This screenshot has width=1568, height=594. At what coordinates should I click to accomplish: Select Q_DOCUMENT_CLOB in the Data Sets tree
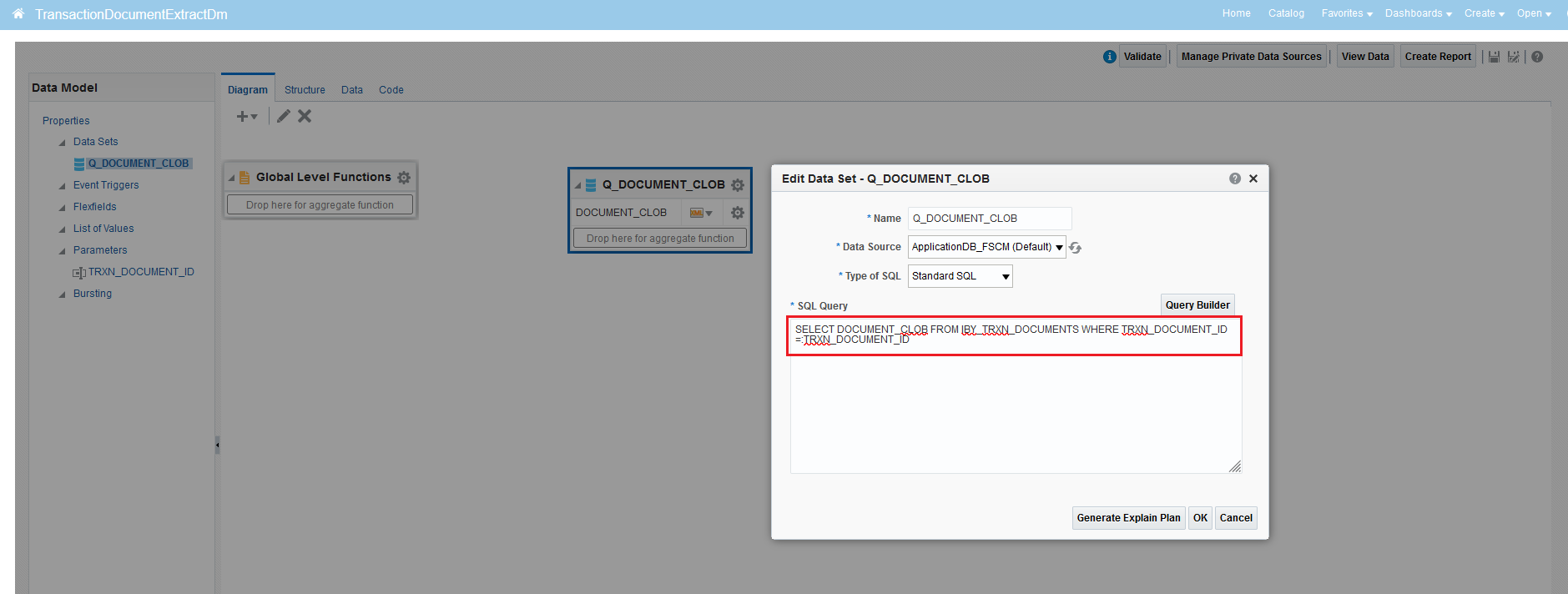pyautogui.click(x=139, y=164)
